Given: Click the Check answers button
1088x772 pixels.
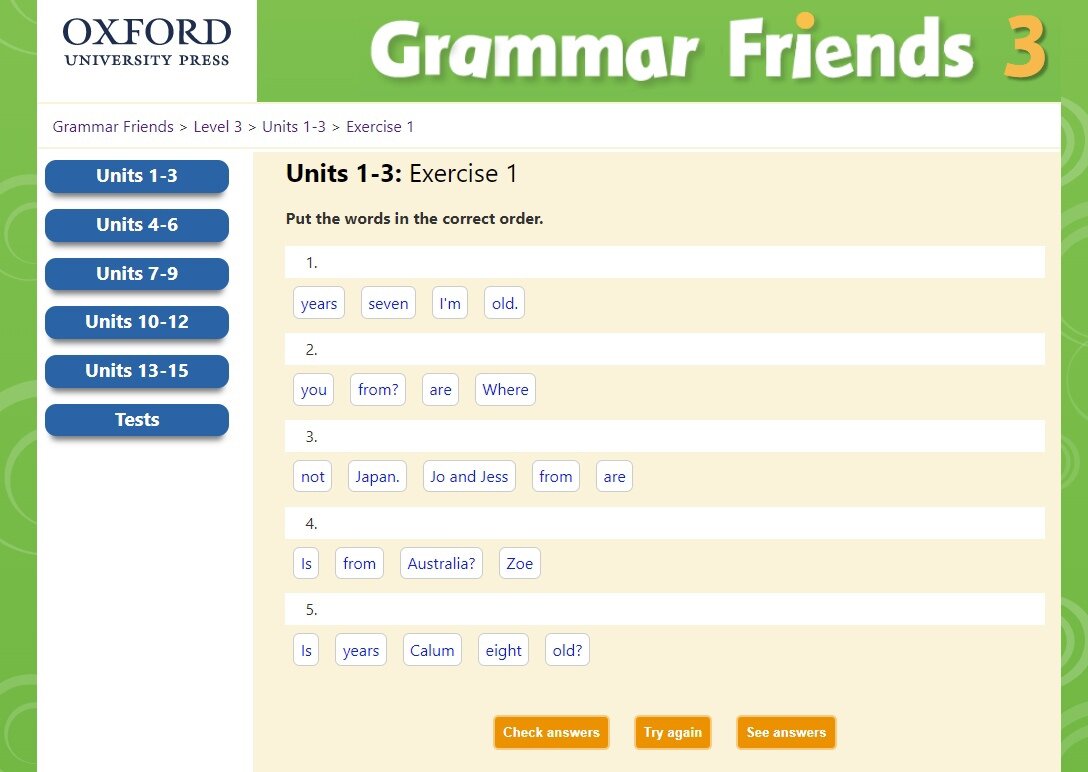Looking at the screenshot, I should click(x=551, y=732).
